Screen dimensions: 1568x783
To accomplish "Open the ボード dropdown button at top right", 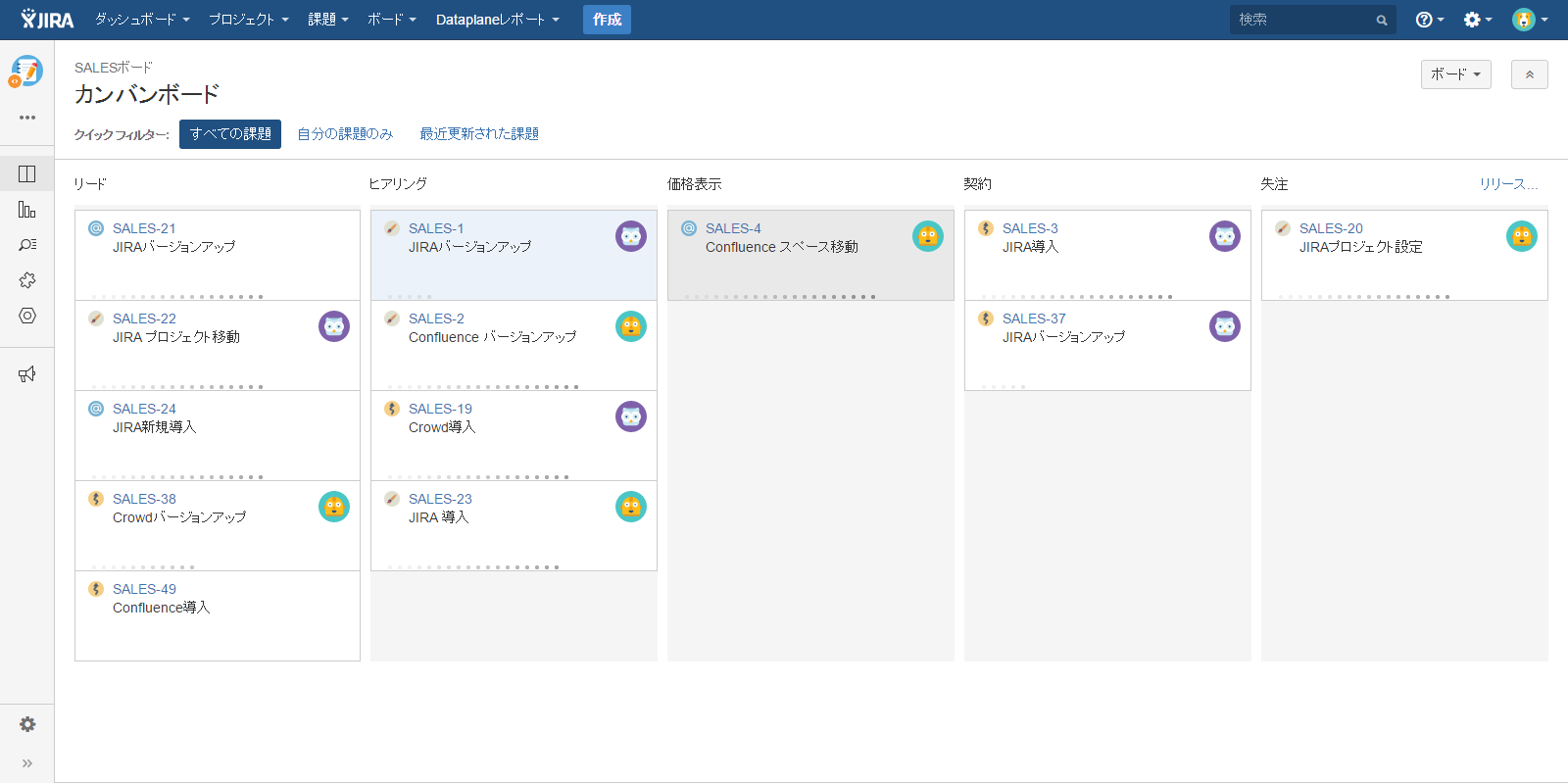I will point(1456,74).
